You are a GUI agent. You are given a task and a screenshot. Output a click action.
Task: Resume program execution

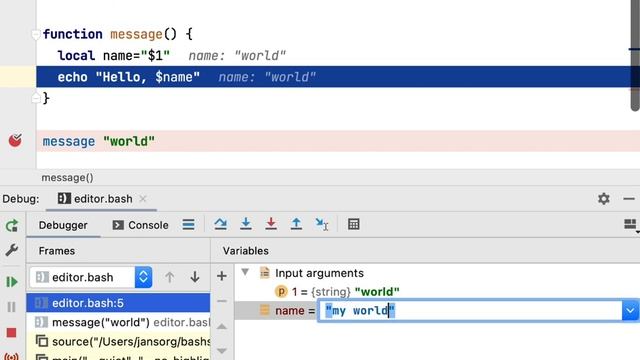12,282
